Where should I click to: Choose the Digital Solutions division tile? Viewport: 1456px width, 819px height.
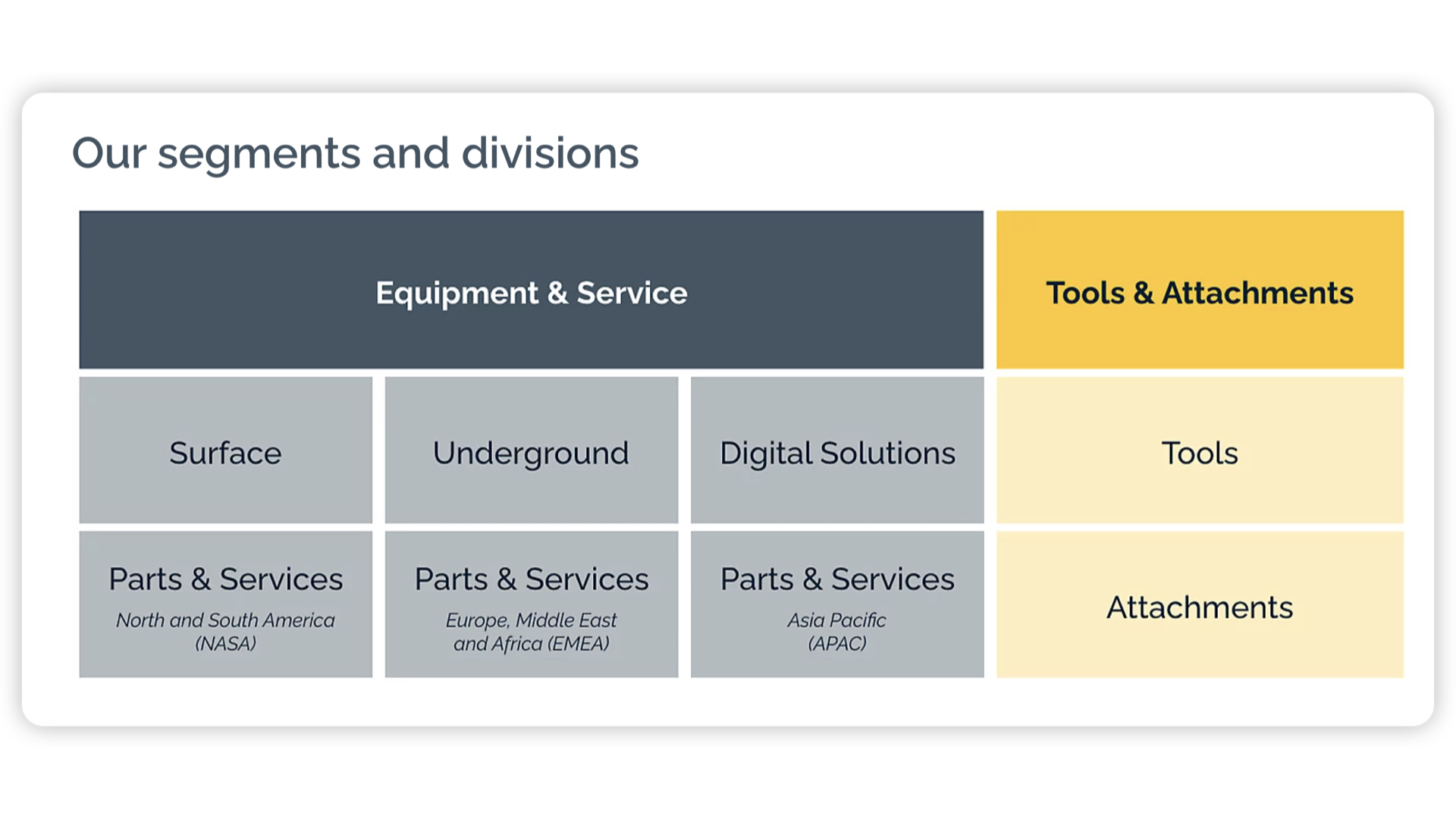[837, 450]
